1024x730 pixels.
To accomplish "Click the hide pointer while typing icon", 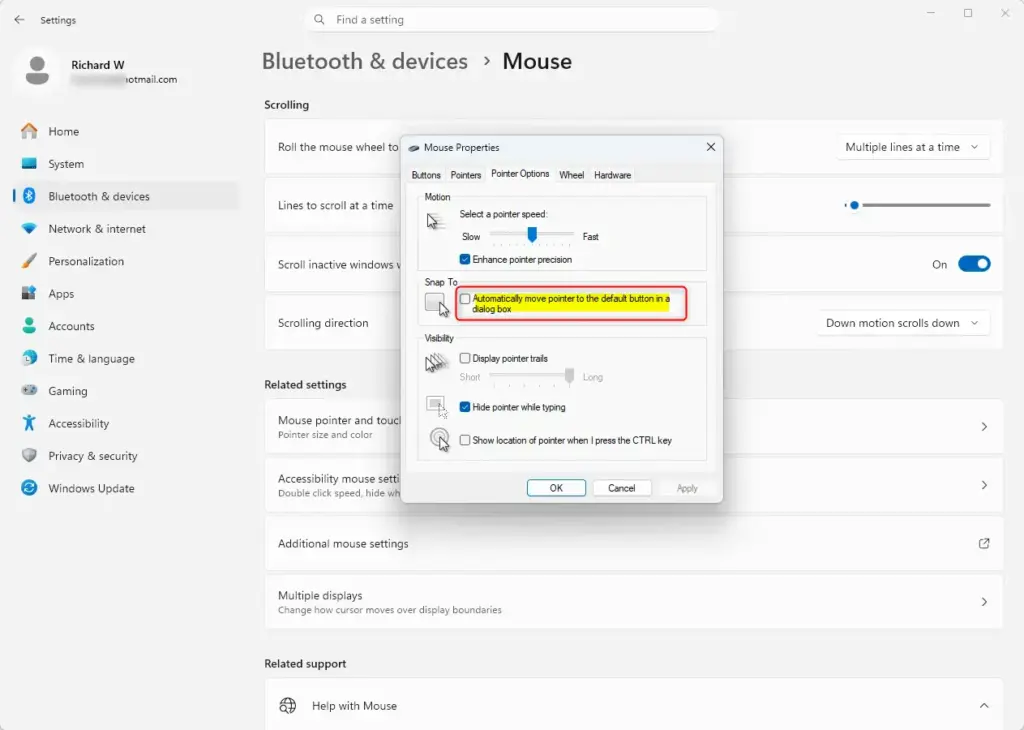I will click(437, 406).
